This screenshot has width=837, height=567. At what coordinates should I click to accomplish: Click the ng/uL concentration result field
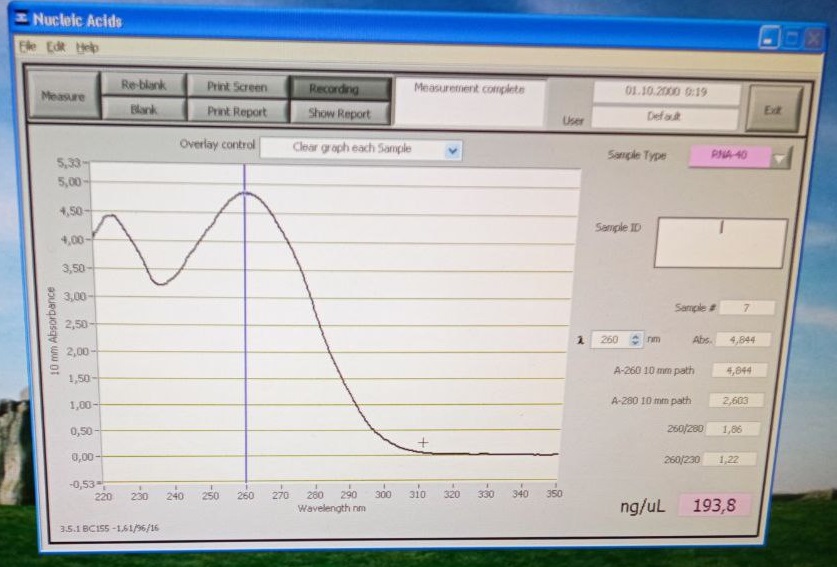pyautogui.click(x=714, y=505)
